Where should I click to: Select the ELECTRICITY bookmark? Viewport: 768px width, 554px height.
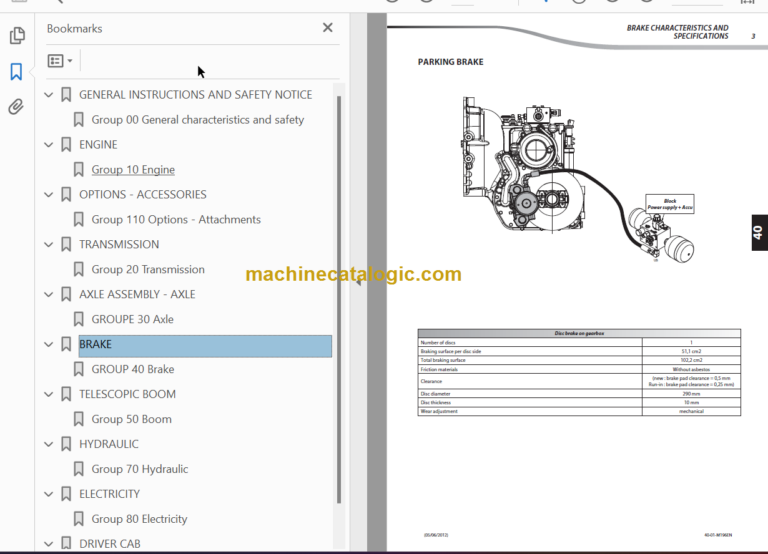click(x=109, y=494)
